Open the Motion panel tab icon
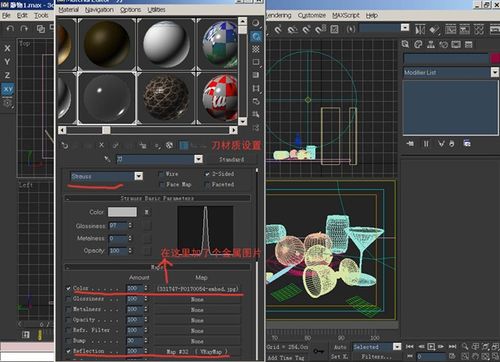 click(443, 44)
